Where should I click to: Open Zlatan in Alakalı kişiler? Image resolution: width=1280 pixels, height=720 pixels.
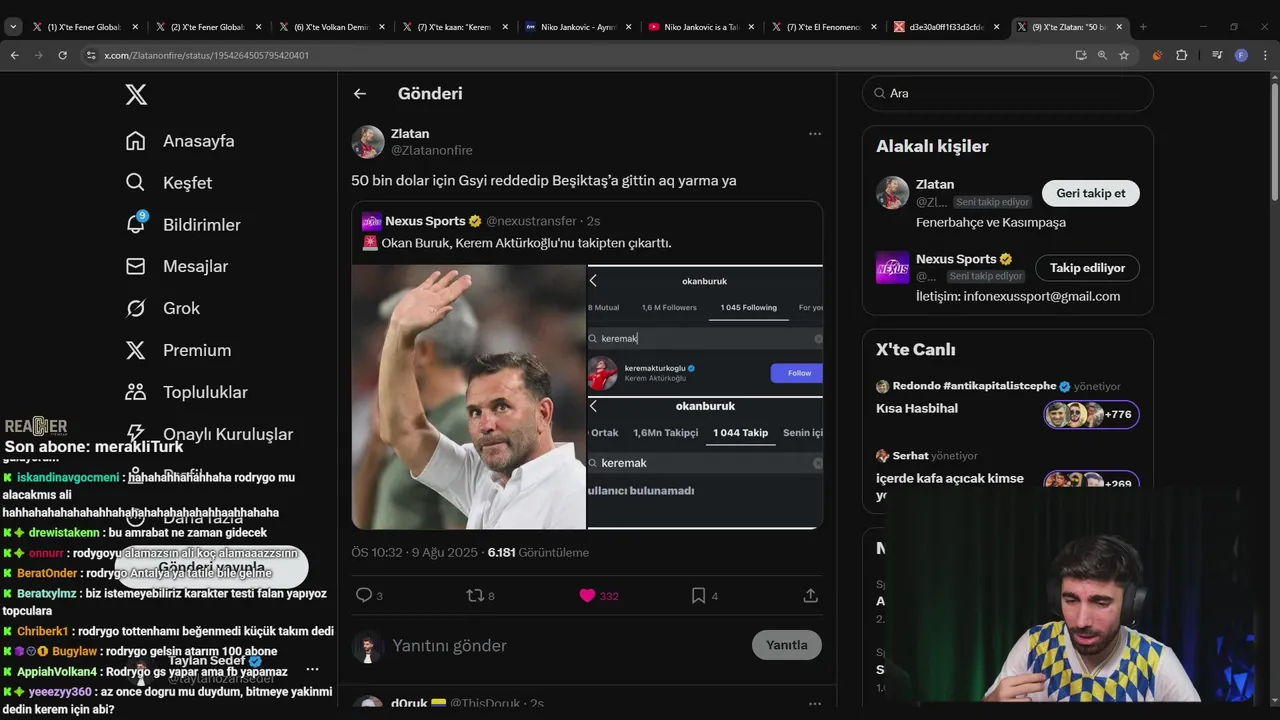tap(935, 184)
